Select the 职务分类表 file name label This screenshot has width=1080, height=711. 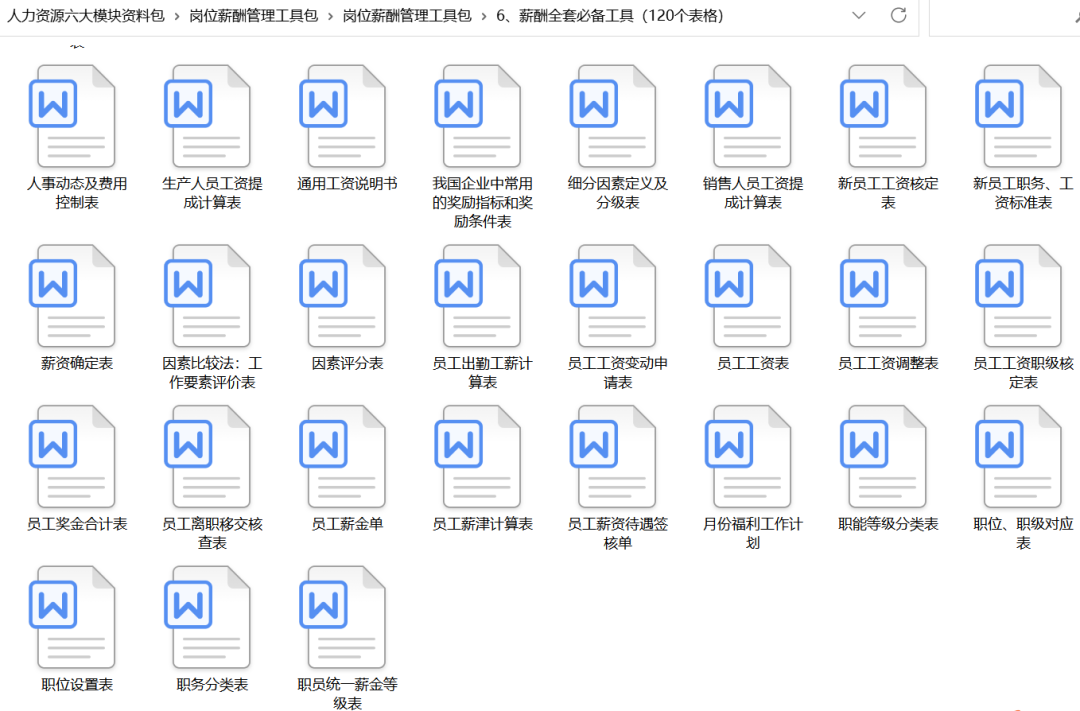click(212, 685)
